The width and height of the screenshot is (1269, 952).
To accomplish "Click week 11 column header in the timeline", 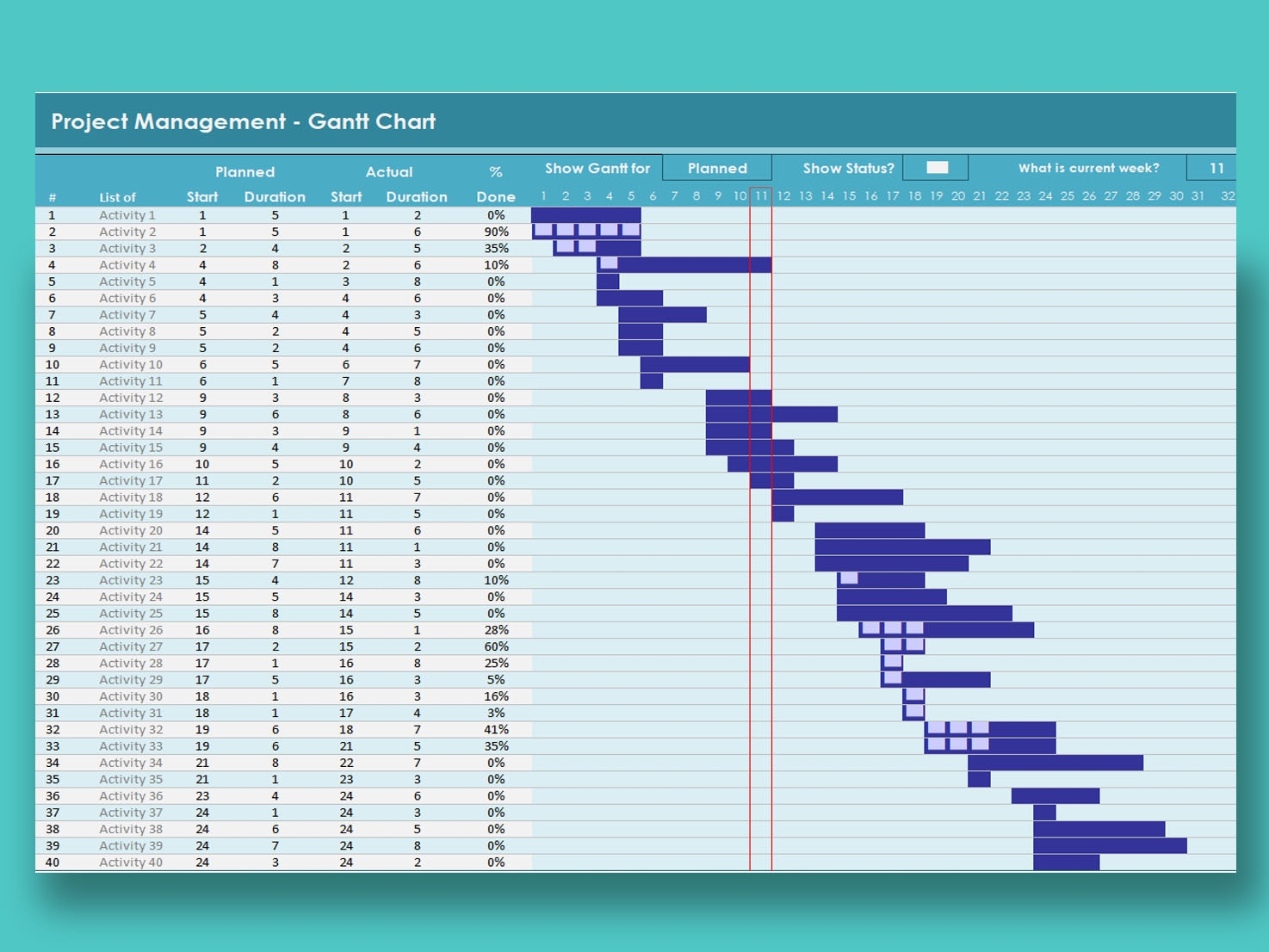I will 762,196.
